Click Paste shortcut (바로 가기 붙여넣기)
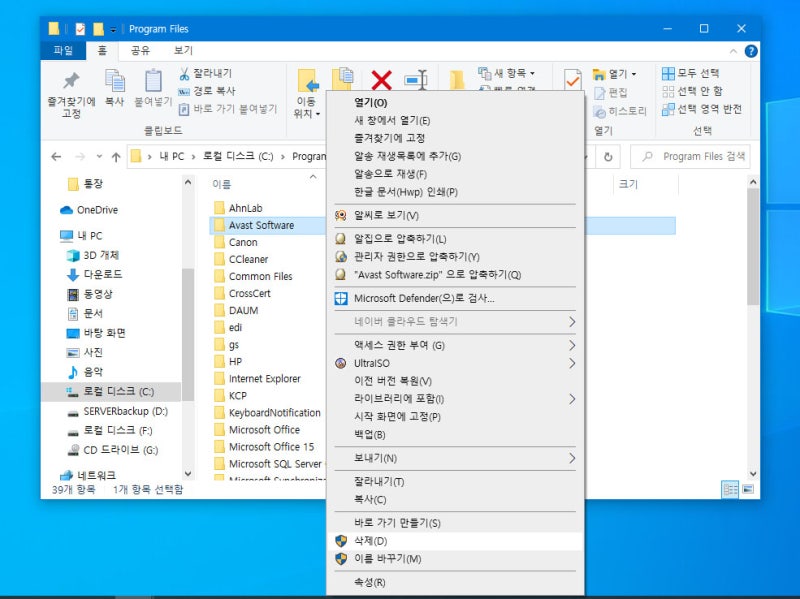The height and width of the screenshot is (599, 800). 228,109
